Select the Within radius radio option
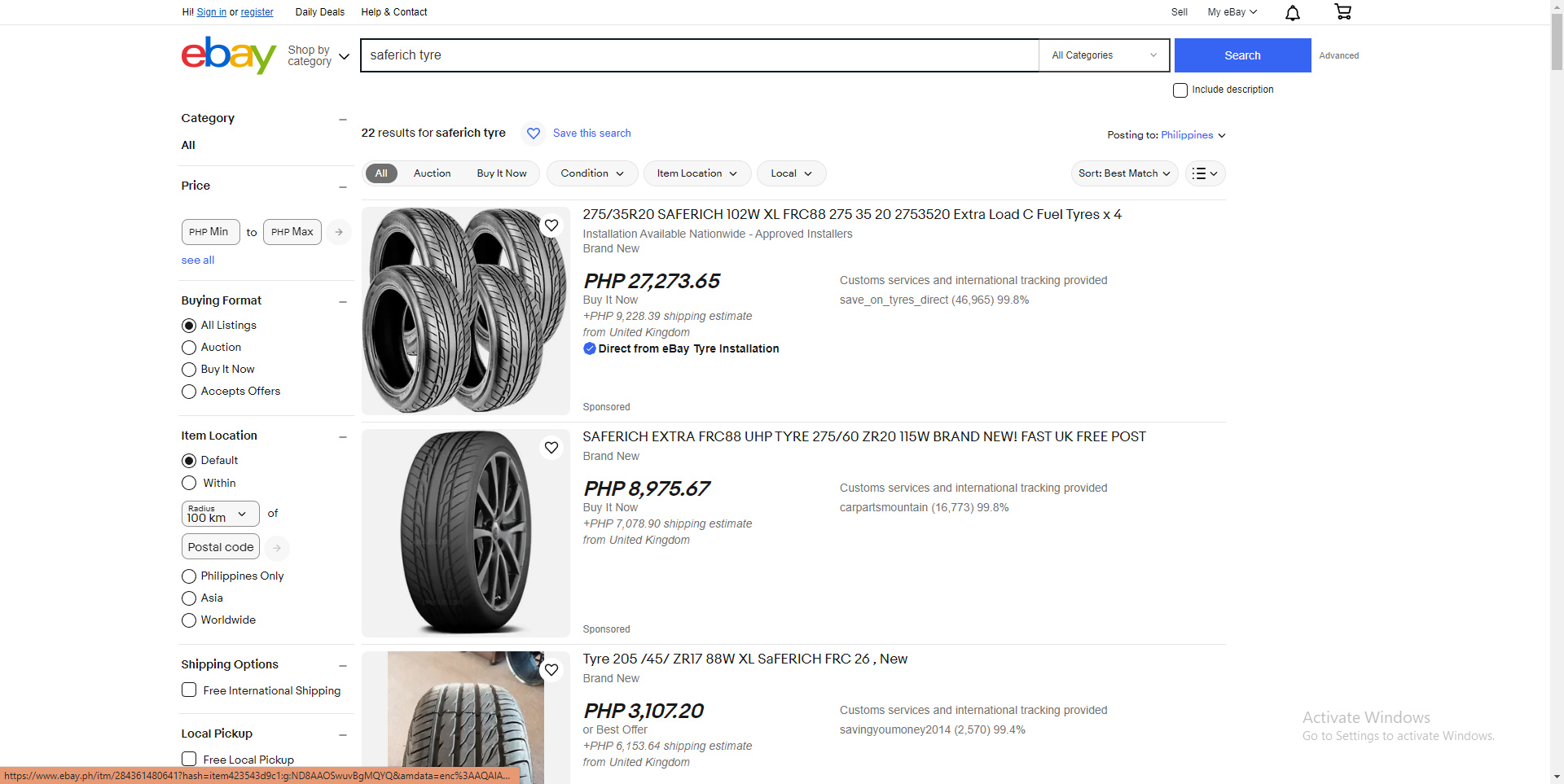The image size is (1564, 784). (189, 483)
